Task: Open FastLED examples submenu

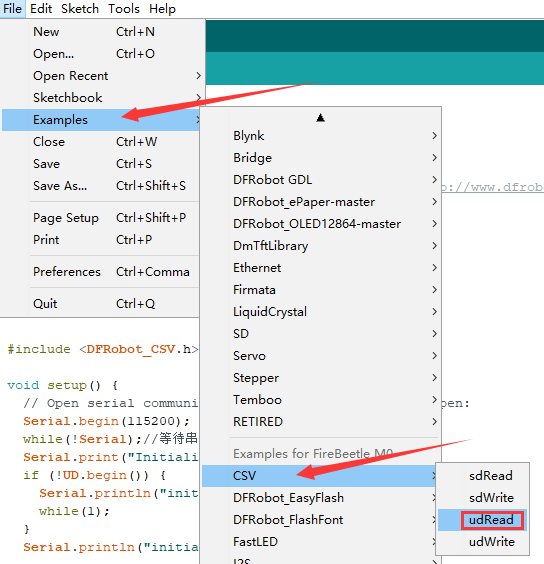Action: [319, 542]
